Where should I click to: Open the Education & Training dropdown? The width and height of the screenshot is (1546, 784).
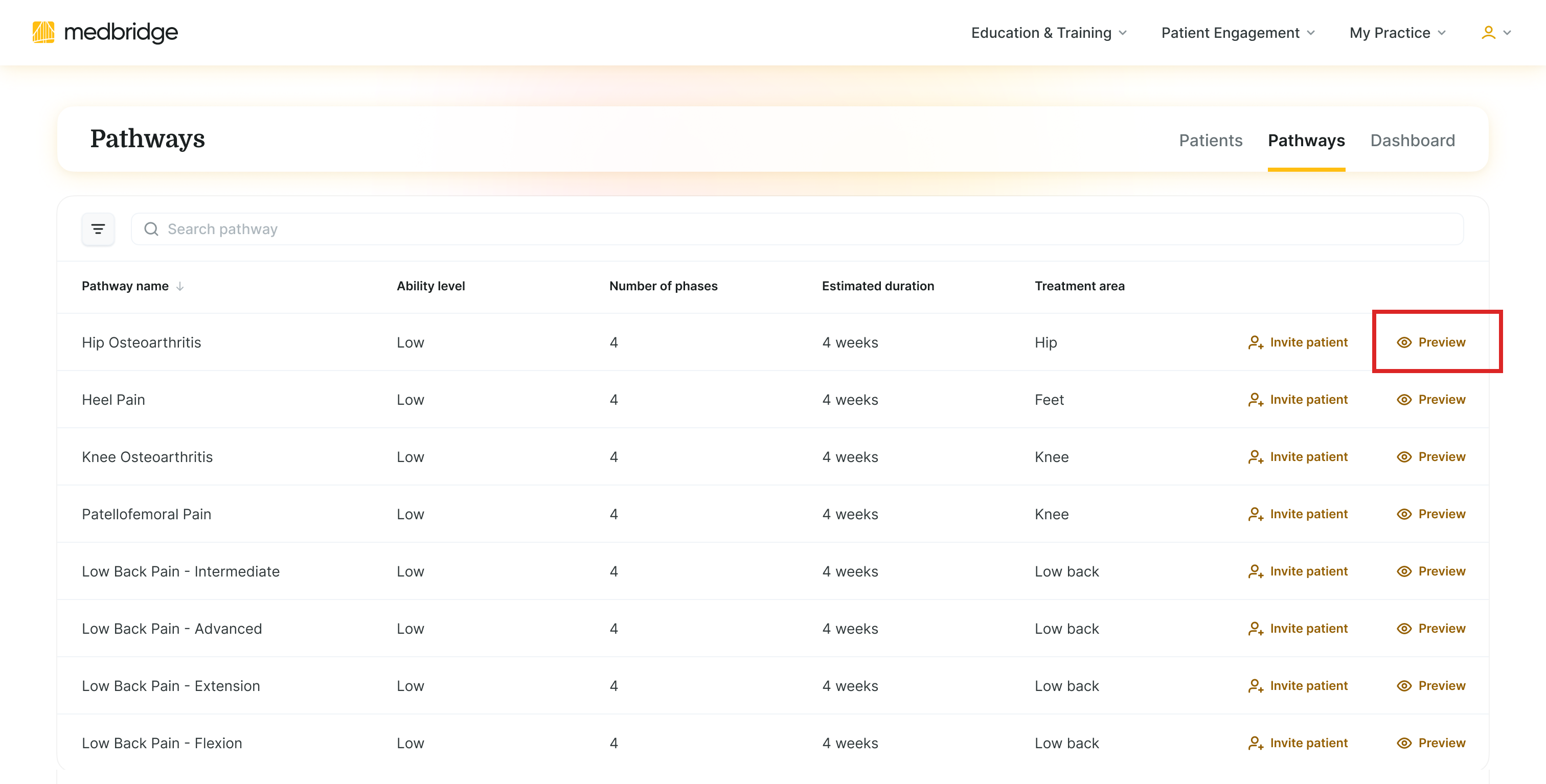coord(1049,33)
